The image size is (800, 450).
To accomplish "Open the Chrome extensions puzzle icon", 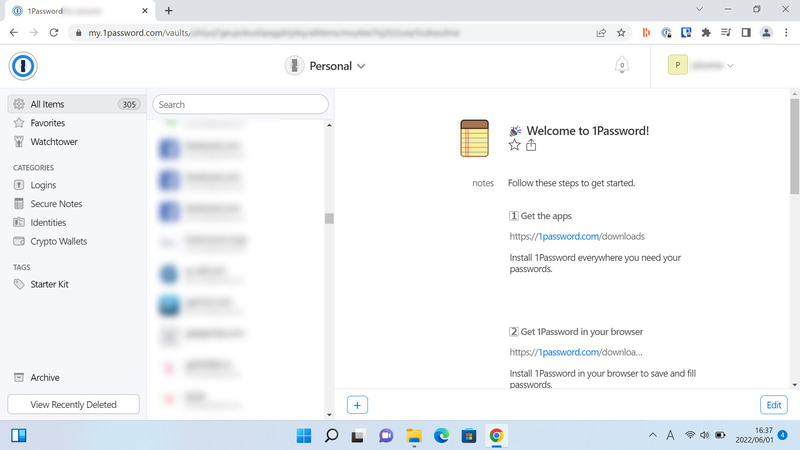I will [x=706, y=33].
